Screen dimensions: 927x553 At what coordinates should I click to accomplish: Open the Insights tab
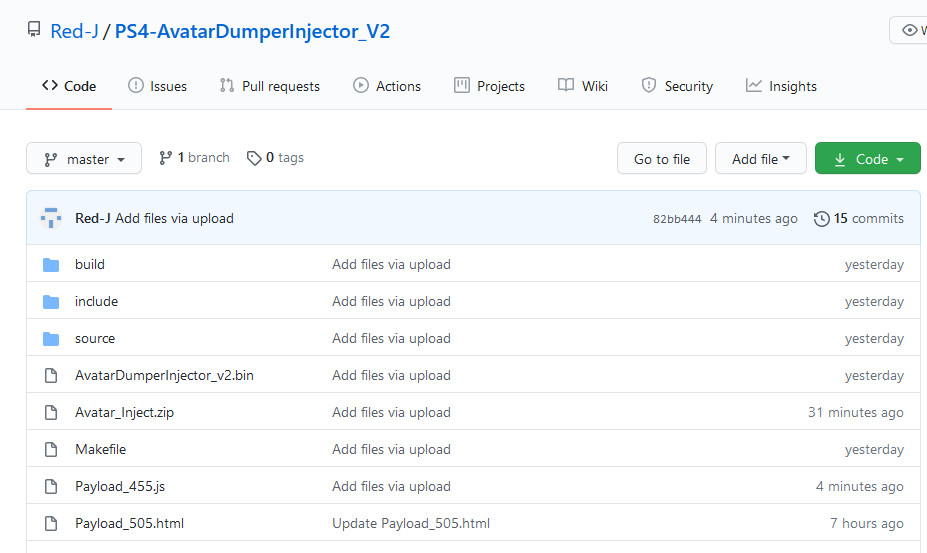781,86
